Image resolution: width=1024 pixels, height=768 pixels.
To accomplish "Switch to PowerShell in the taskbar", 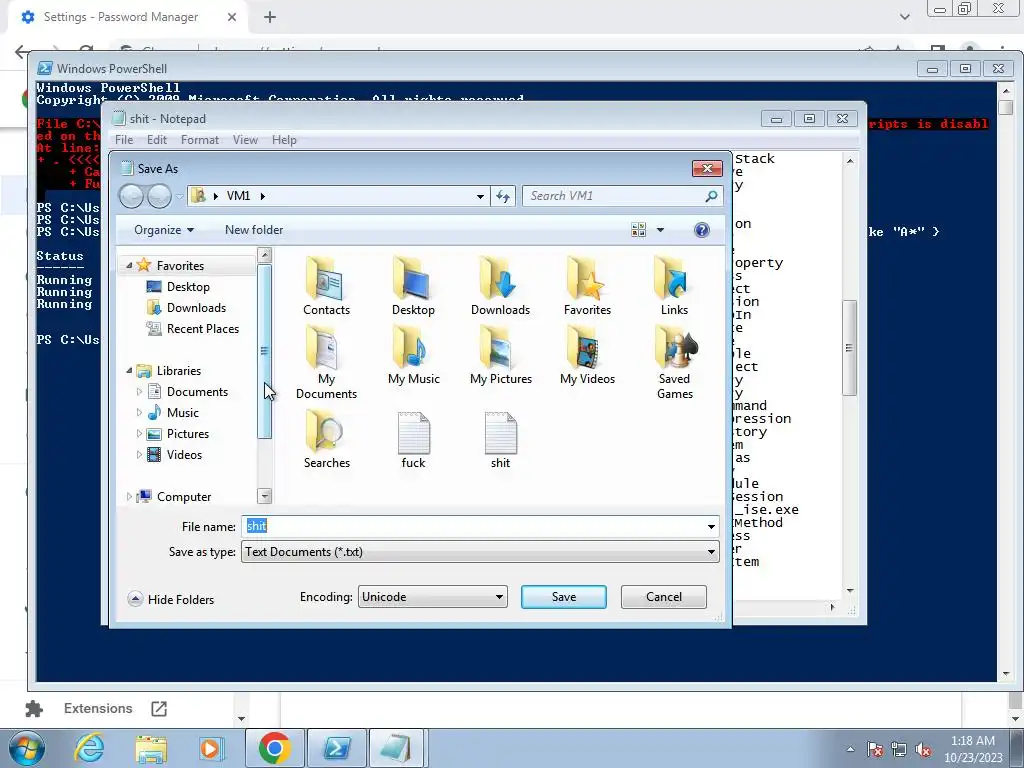I will (337, 748).
